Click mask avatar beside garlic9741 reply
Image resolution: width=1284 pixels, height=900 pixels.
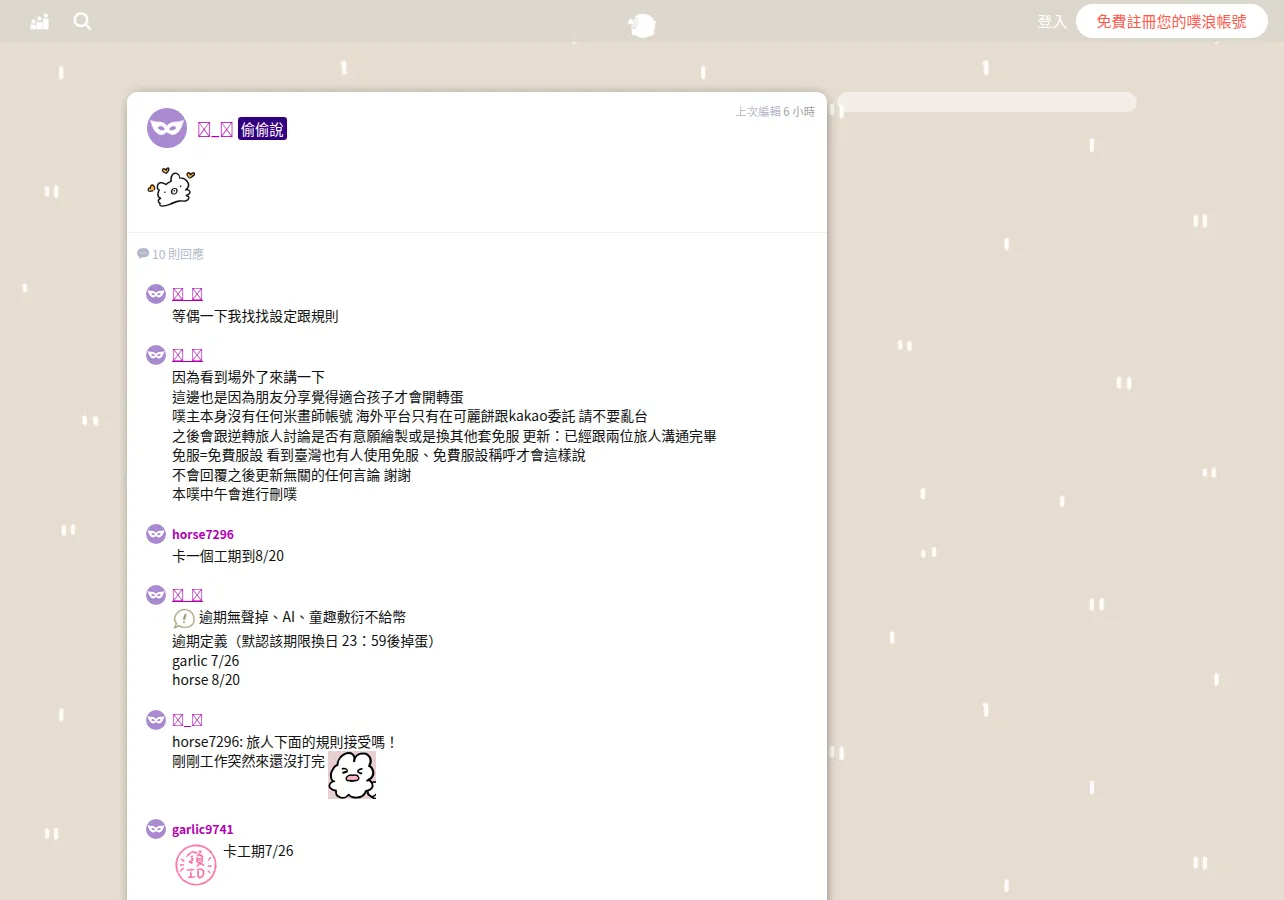pyautogui.click(x=156, y=829)
